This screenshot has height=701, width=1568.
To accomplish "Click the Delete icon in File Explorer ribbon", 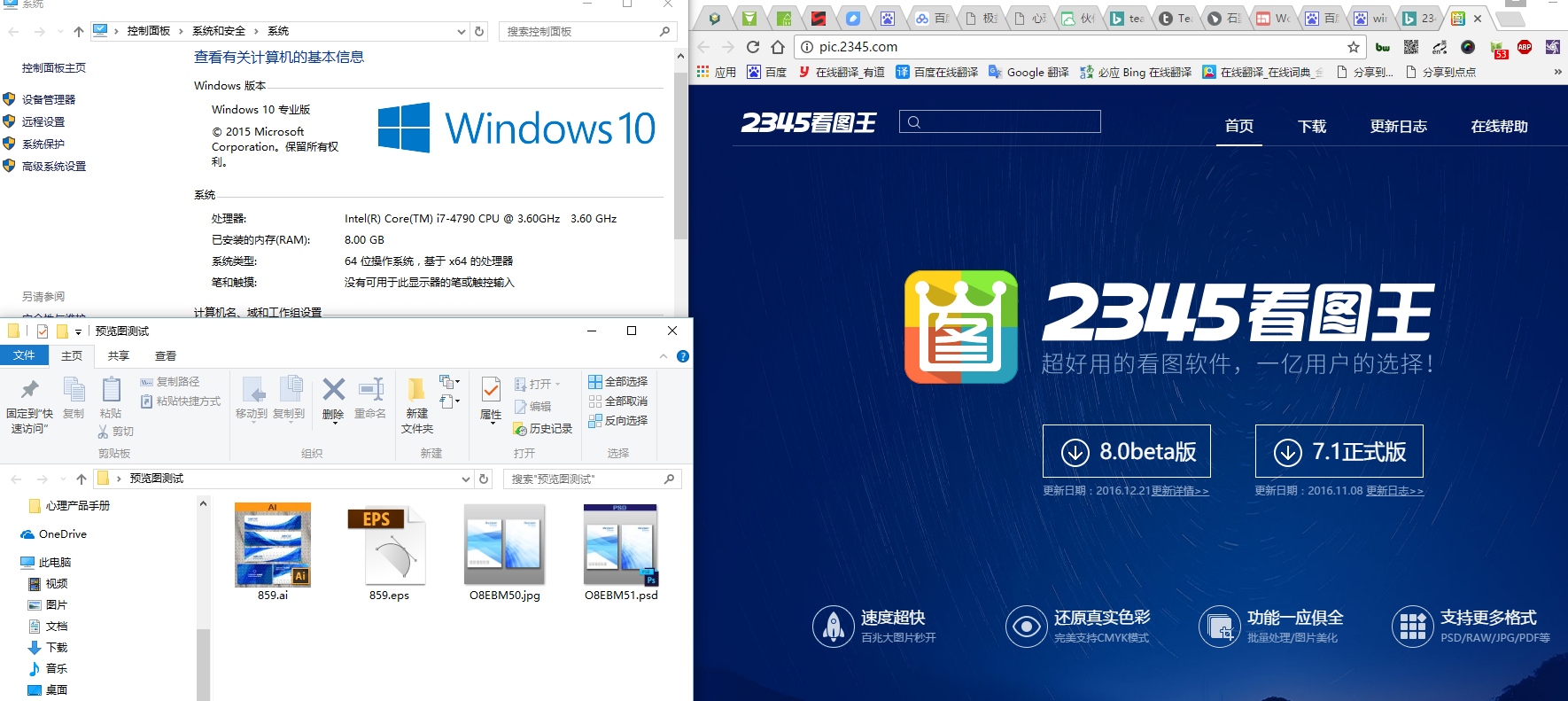I will coord(334,390).
